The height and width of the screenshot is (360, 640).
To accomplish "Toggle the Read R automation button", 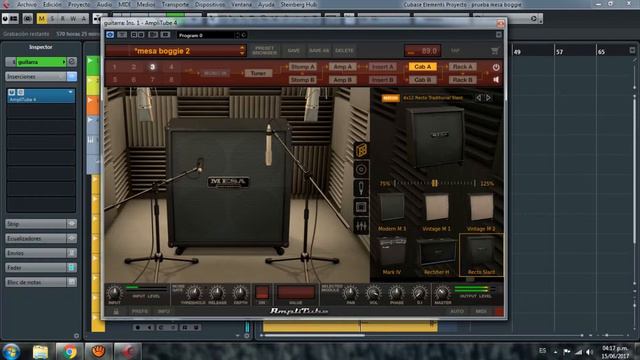I will point(62,19).
